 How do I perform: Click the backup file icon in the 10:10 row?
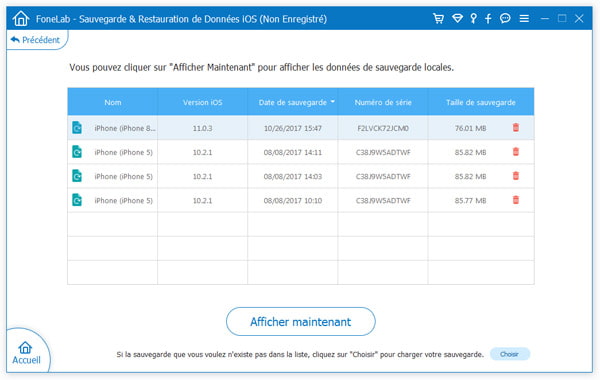(77, 200)
